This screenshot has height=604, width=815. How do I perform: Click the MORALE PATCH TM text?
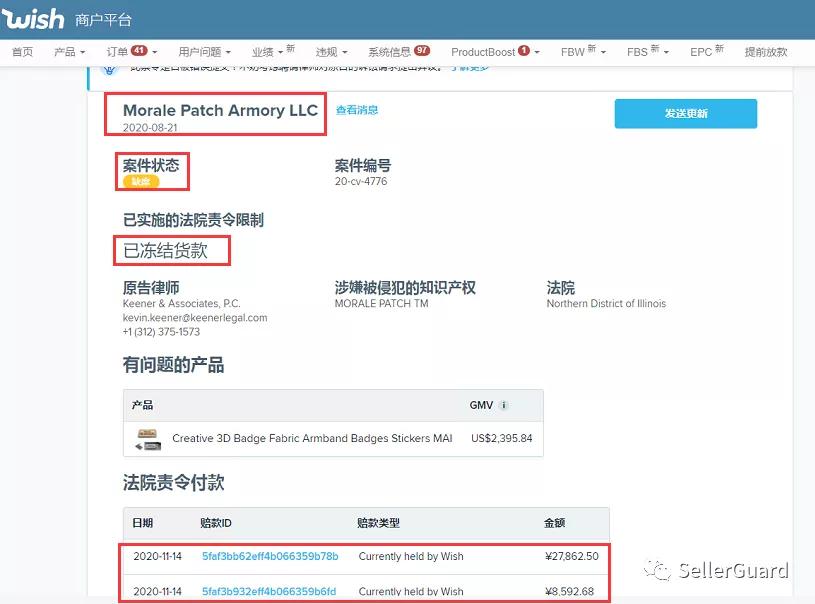(382, 304)
